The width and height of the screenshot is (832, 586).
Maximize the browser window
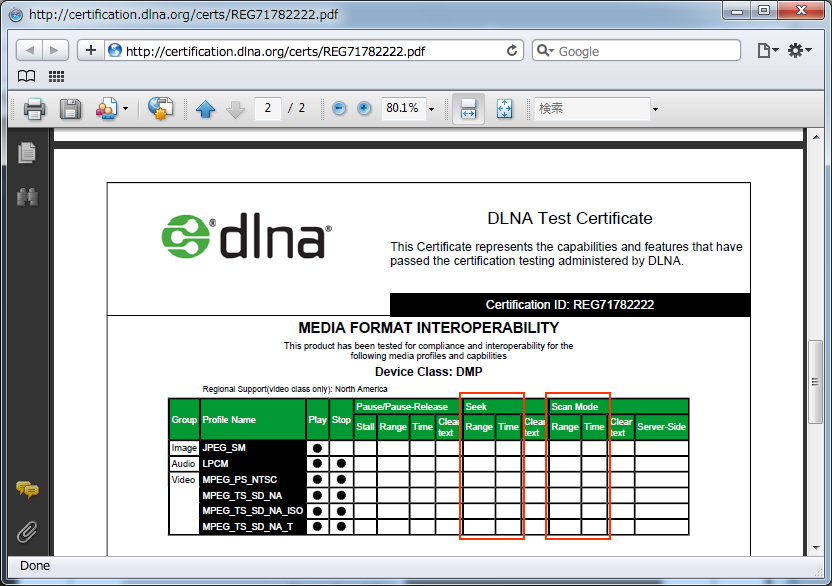pyautogui.click(x=764, y=11)
